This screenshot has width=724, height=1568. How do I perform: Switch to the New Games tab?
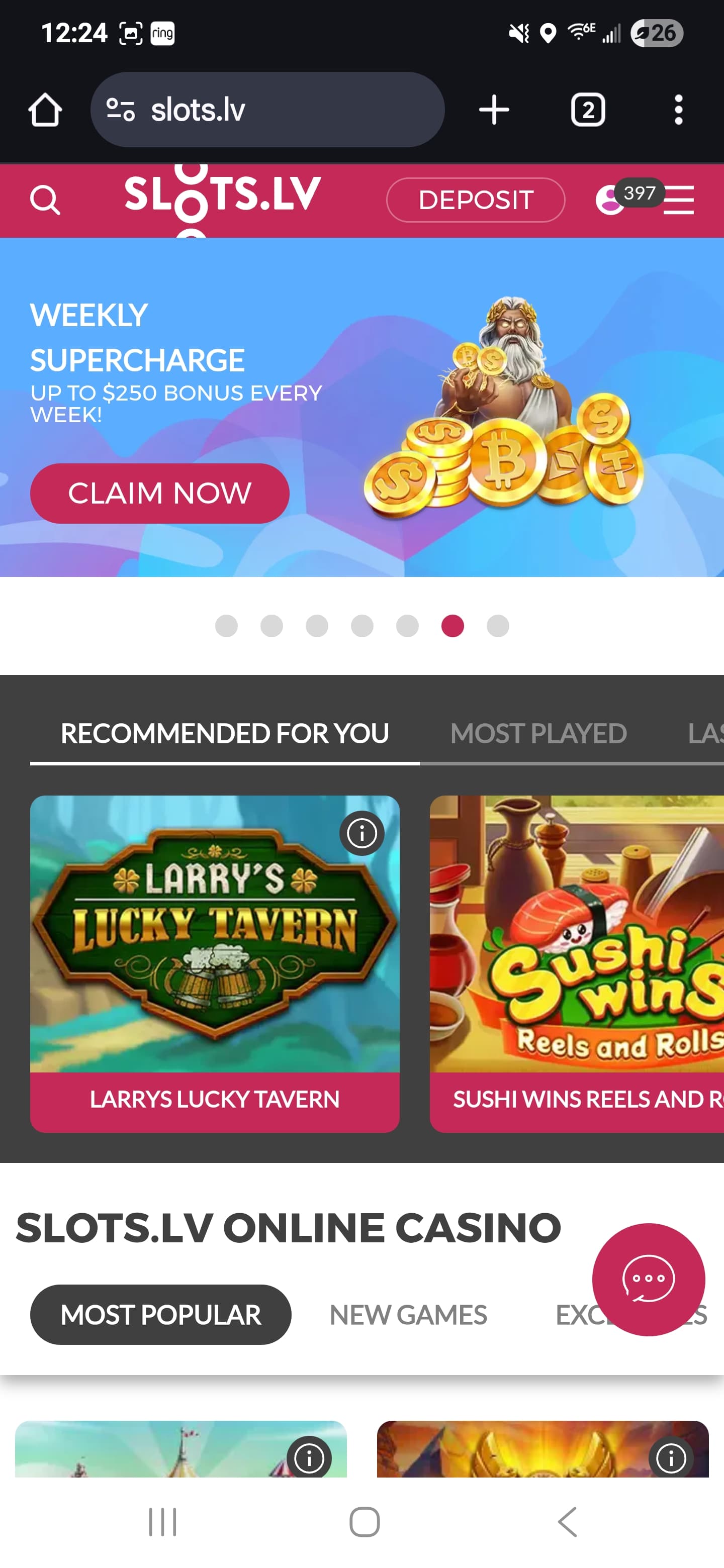click(408, 1315)
